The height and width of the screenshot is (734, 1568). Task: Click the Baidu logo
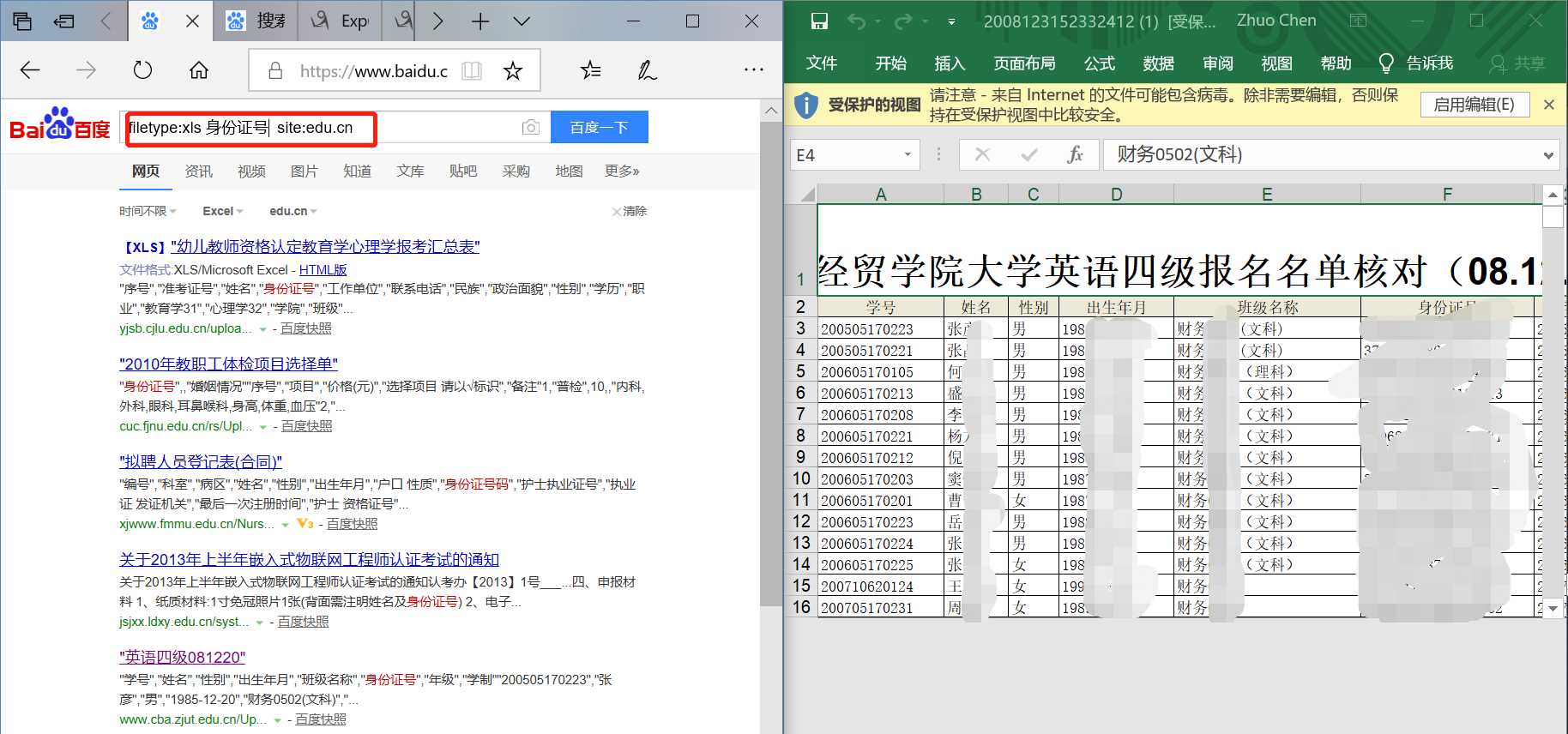pos(60,125)
